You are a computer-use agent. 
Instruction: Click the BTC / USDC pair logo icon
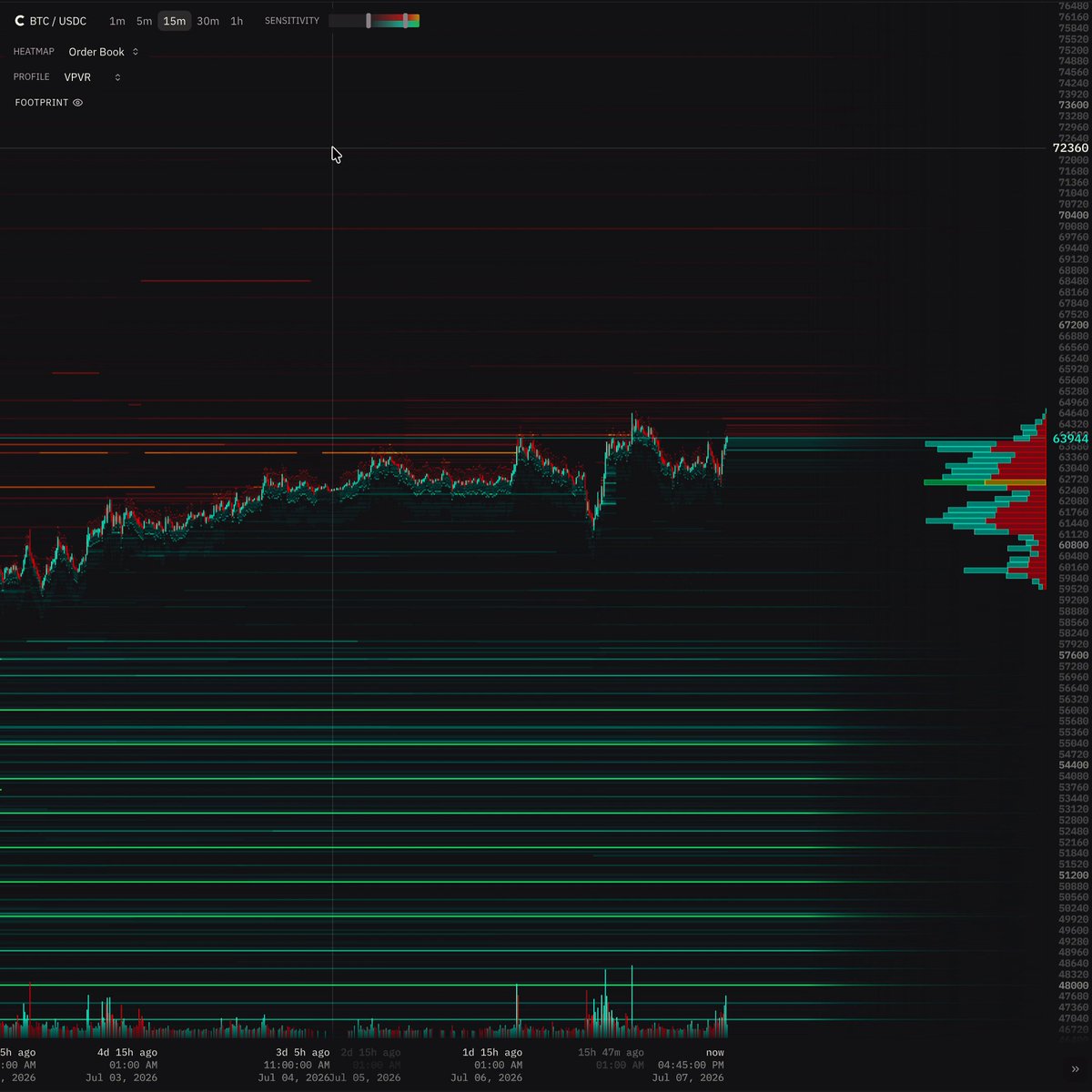(19, 21)
